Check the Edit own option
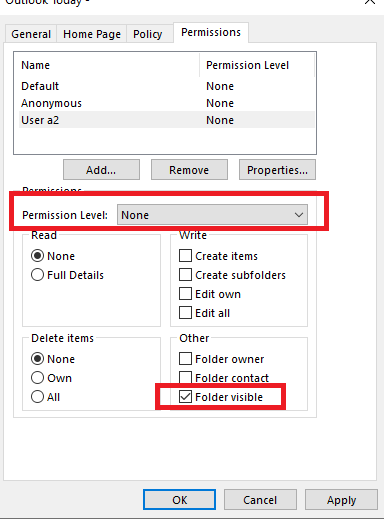 185,294
